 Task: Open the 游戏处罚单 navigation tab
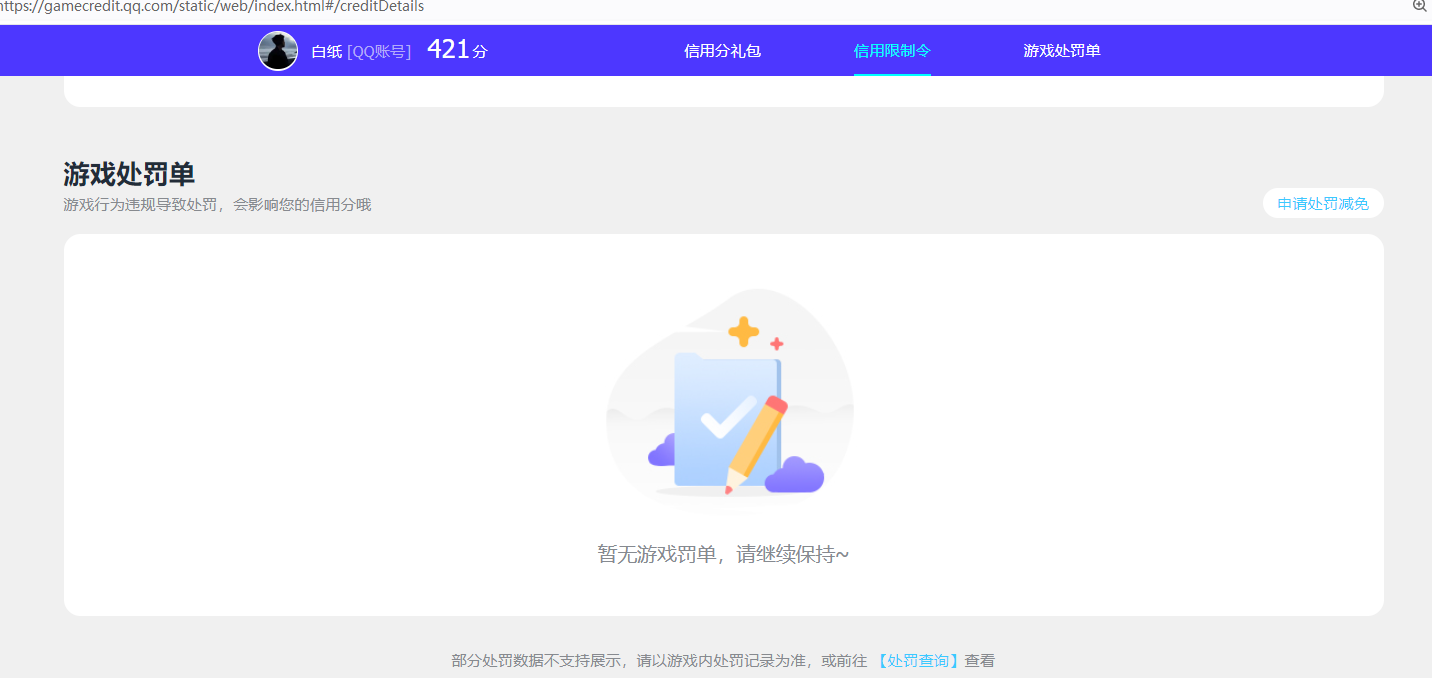(x=1062, y=50)
